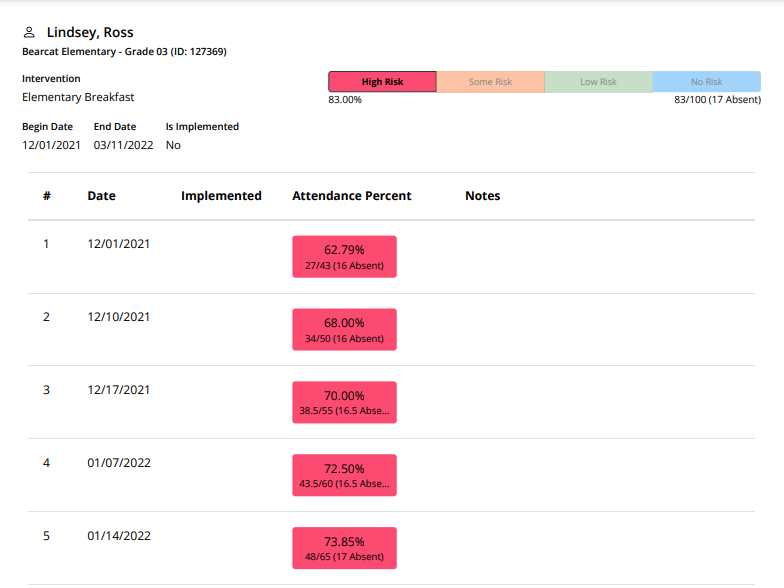The height and width of the screenshot is (588, 784).
Task: Click the # column header
Action: click(x=46, y=196)
